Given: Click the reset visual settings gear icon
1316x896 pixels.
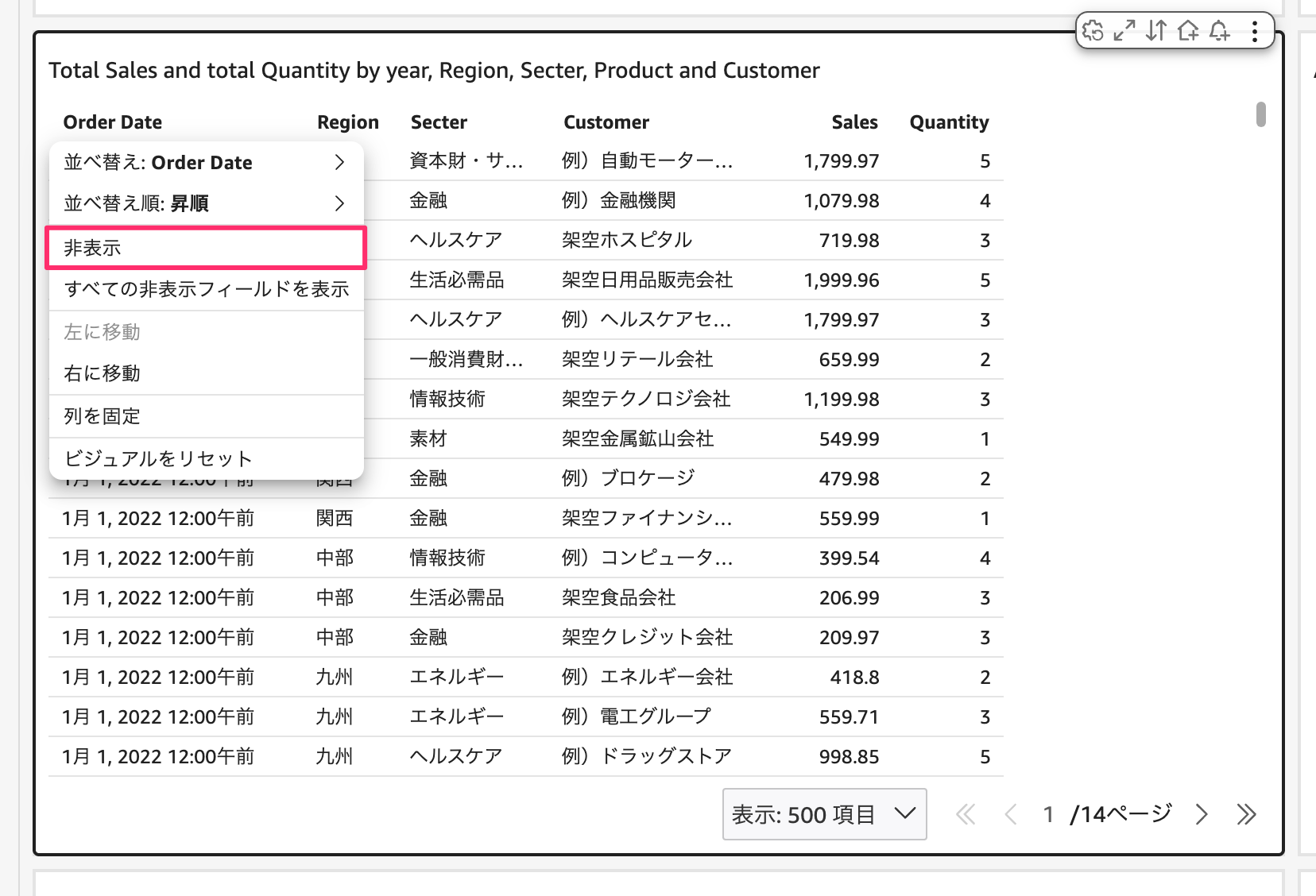Looking at the screenshot, I should [x=1093, y=31].
